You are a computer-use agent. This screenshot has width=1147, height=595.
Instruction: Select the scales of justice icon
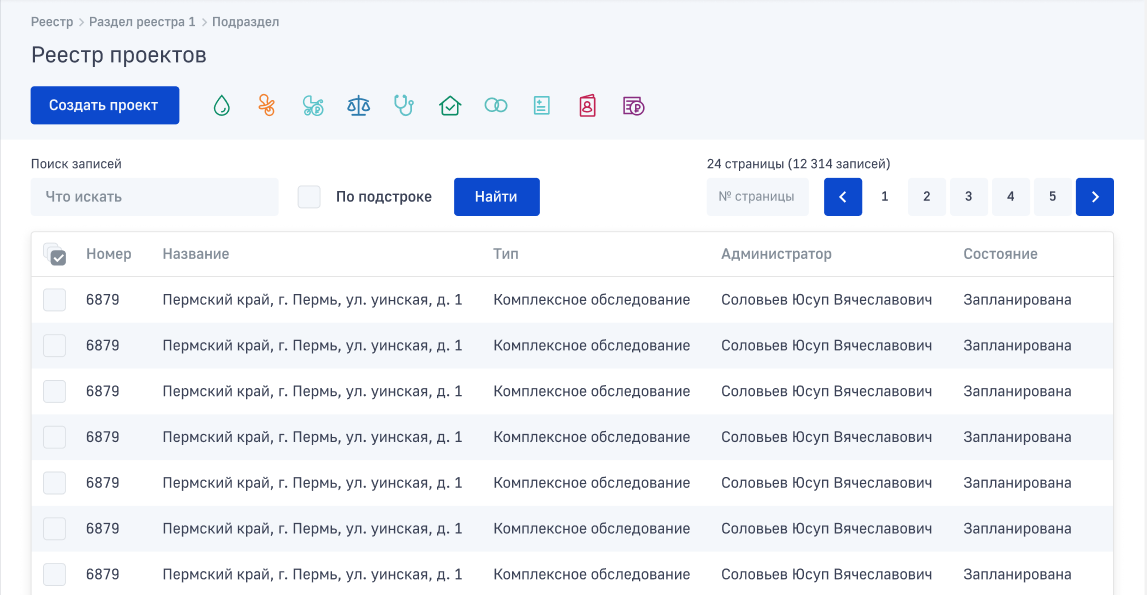coord(358,104)
